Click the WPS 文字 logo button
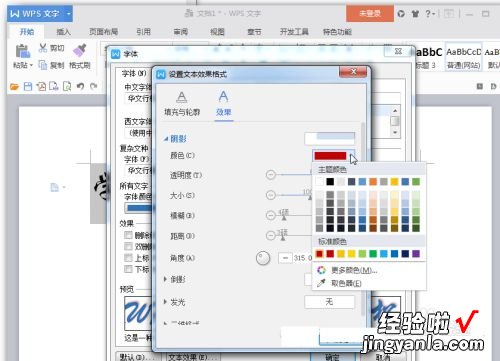 click(34, 14)
